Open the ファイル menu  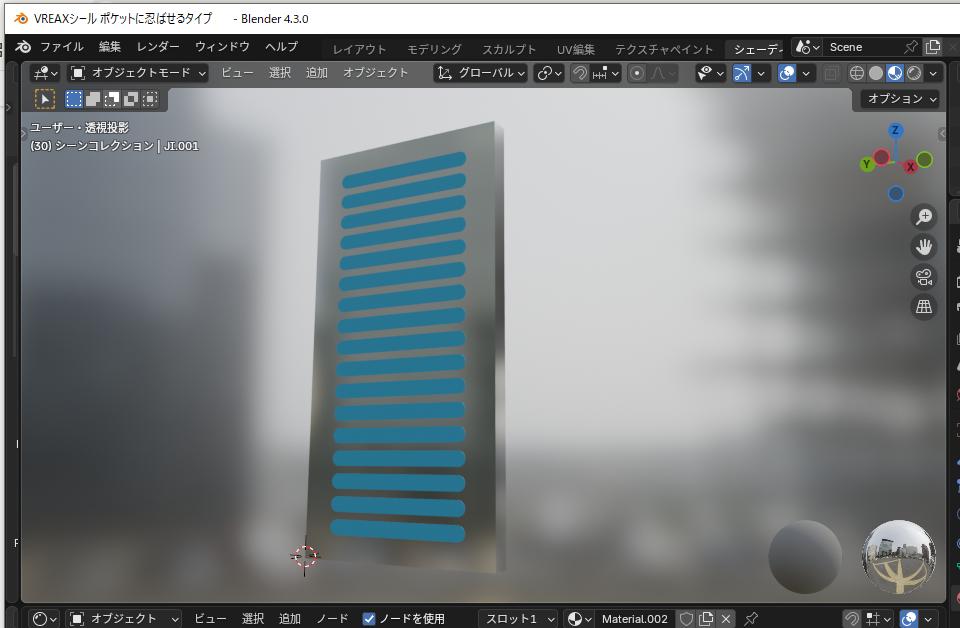[x=61, y=47]
